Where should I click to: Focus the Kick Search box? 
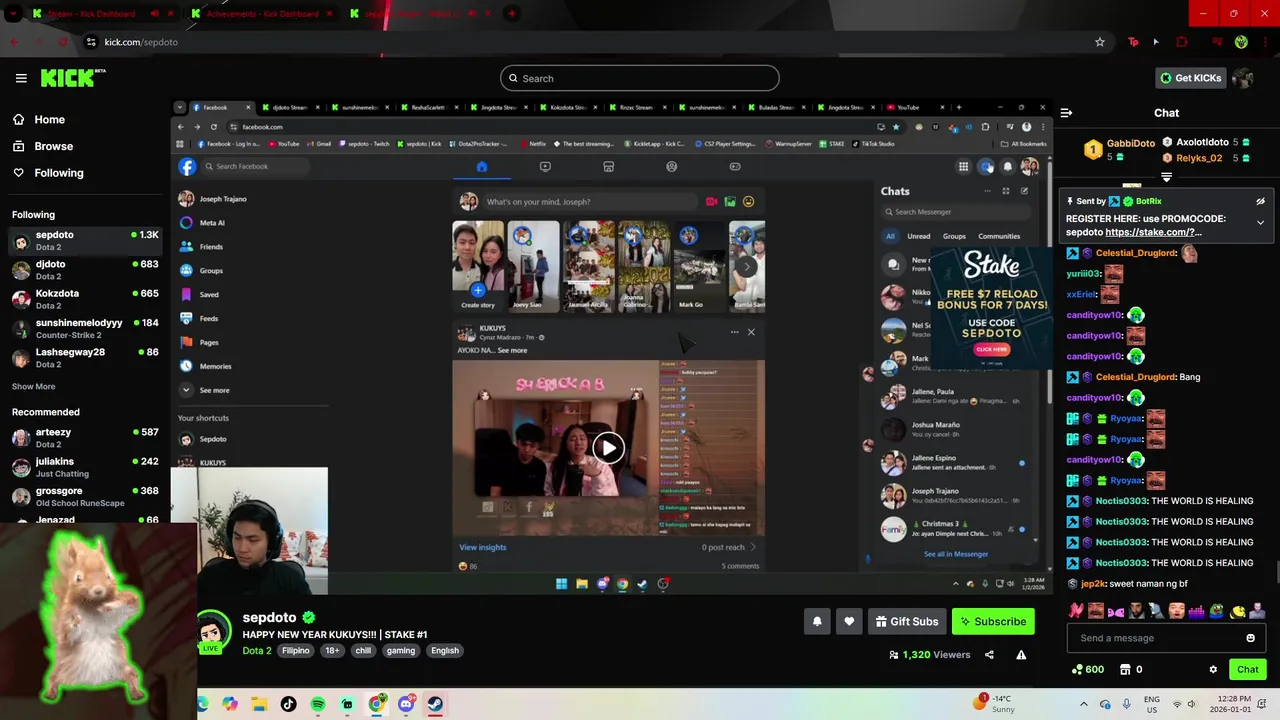tap(640, 78)
